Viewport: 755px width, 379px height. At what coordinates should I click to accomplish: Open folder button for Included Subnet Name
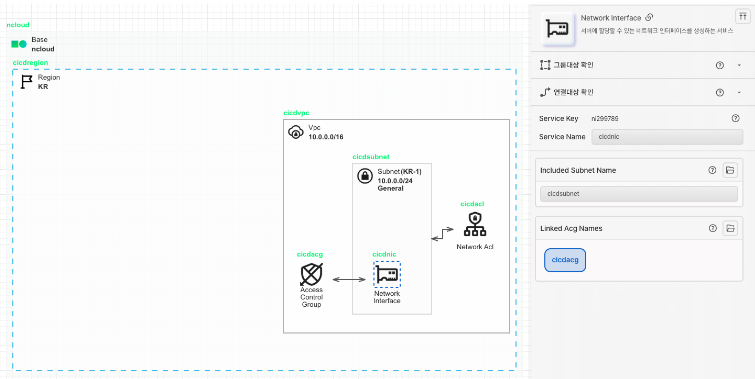point(730,170)
